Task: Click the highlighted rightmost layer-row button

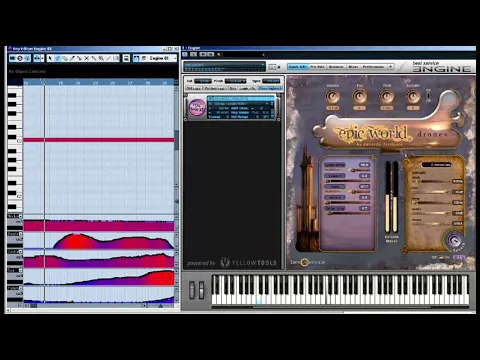Action: tap(270, 88)
